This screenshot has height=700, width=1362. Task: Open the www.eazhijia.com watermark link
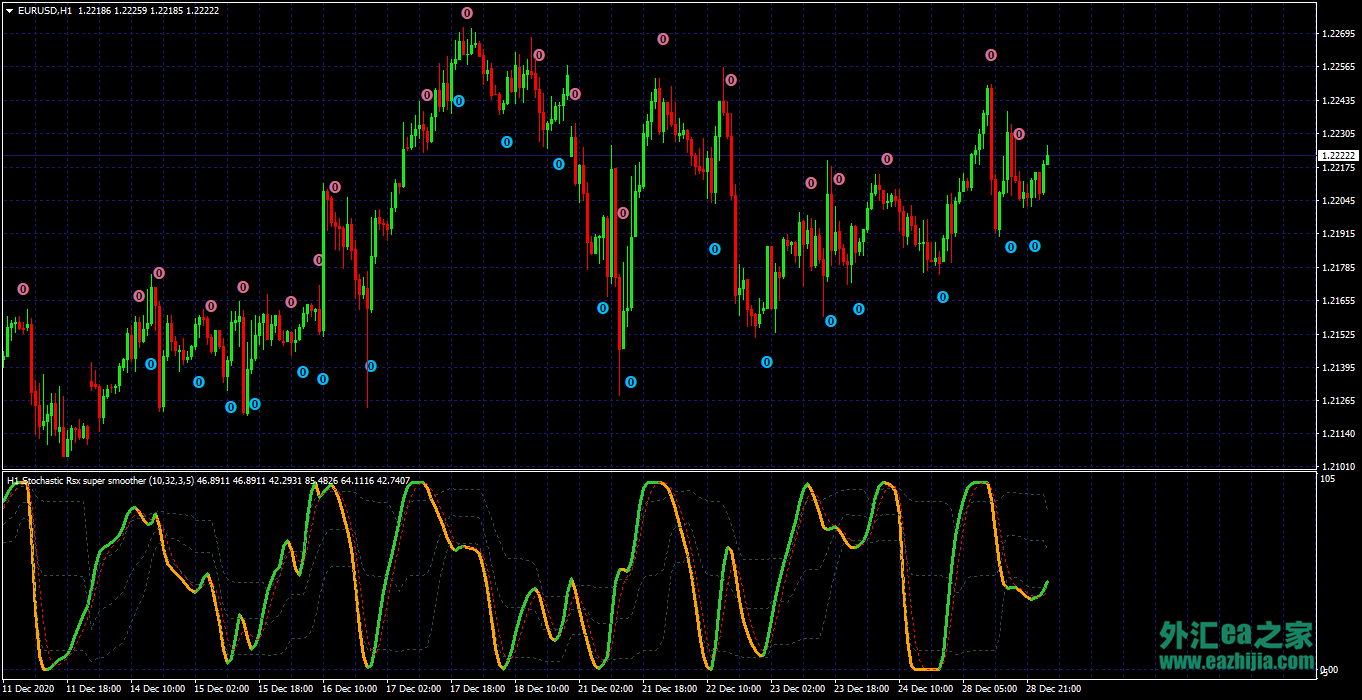pos(1236,662)
